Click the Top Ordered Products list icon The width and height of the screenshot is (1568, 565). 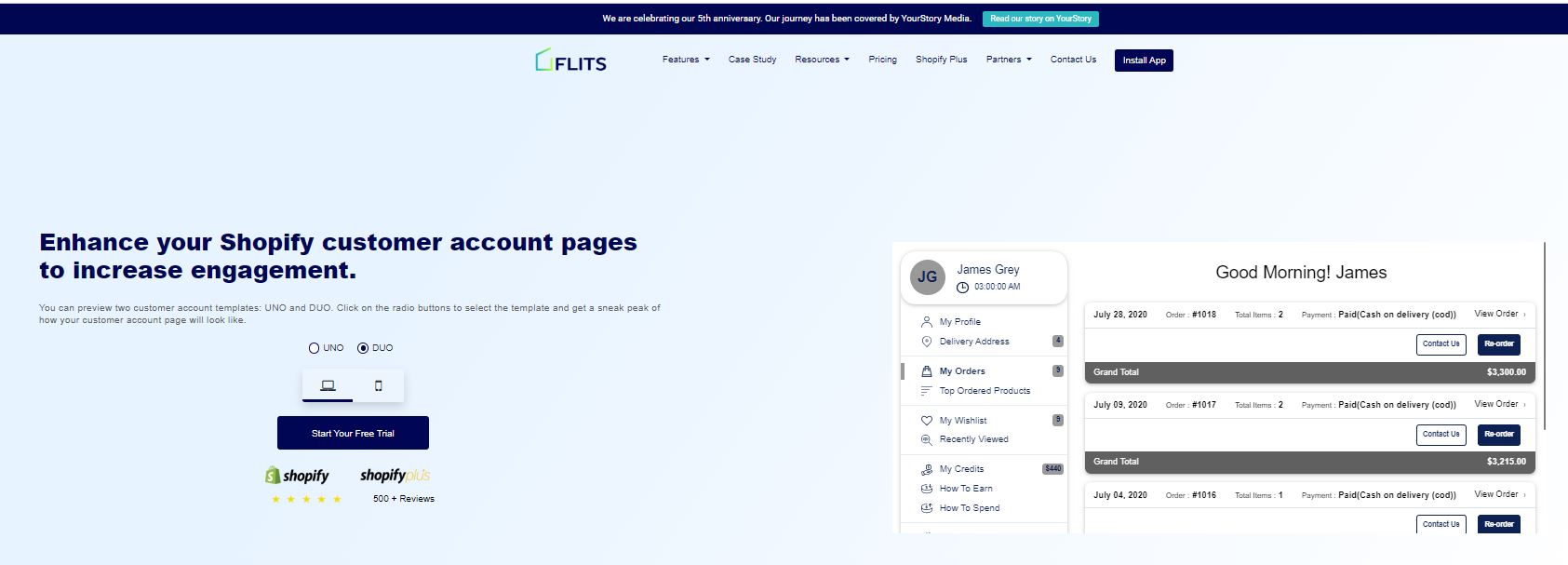[926, 391]
